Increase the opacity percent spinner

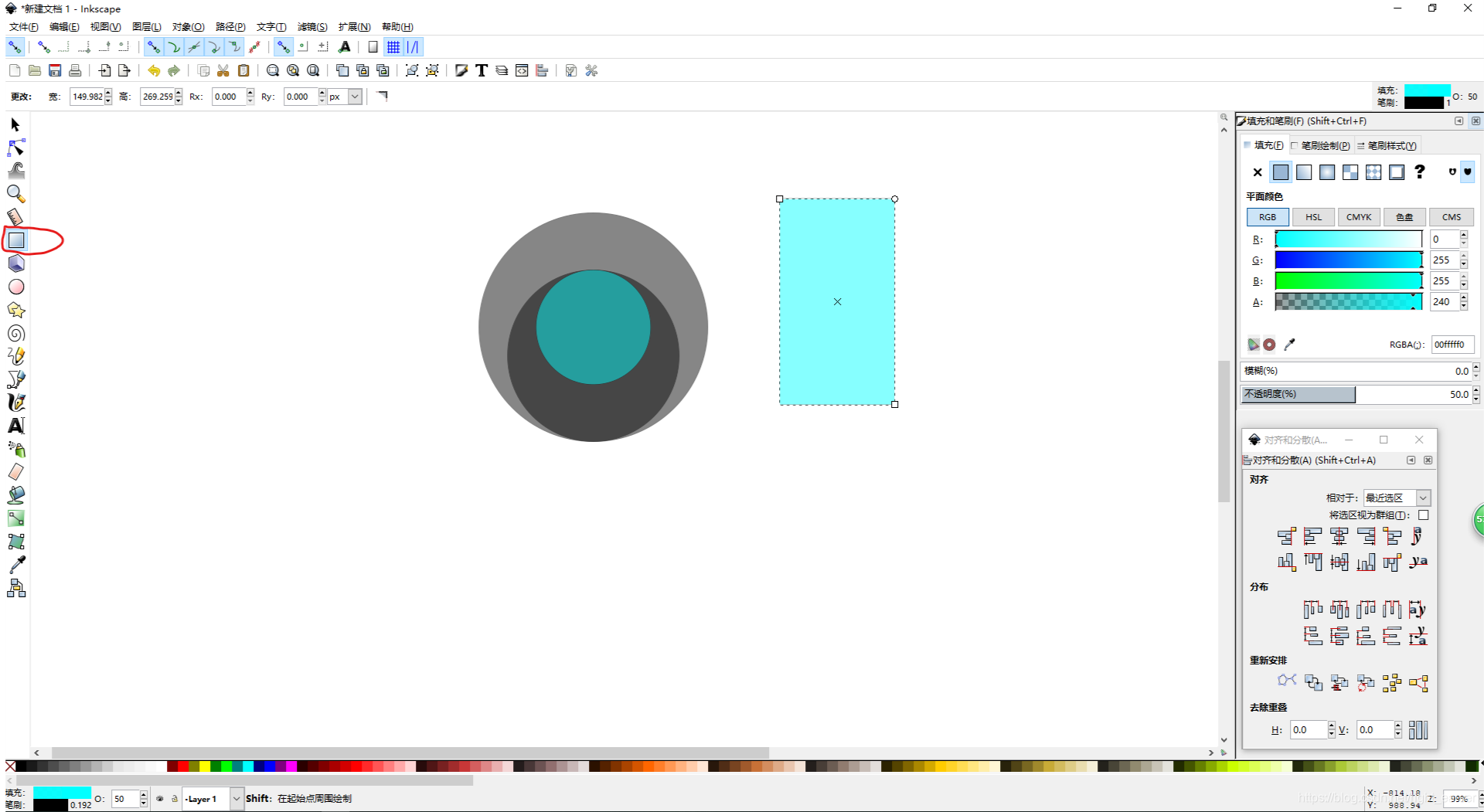[x=1475, y=390]
